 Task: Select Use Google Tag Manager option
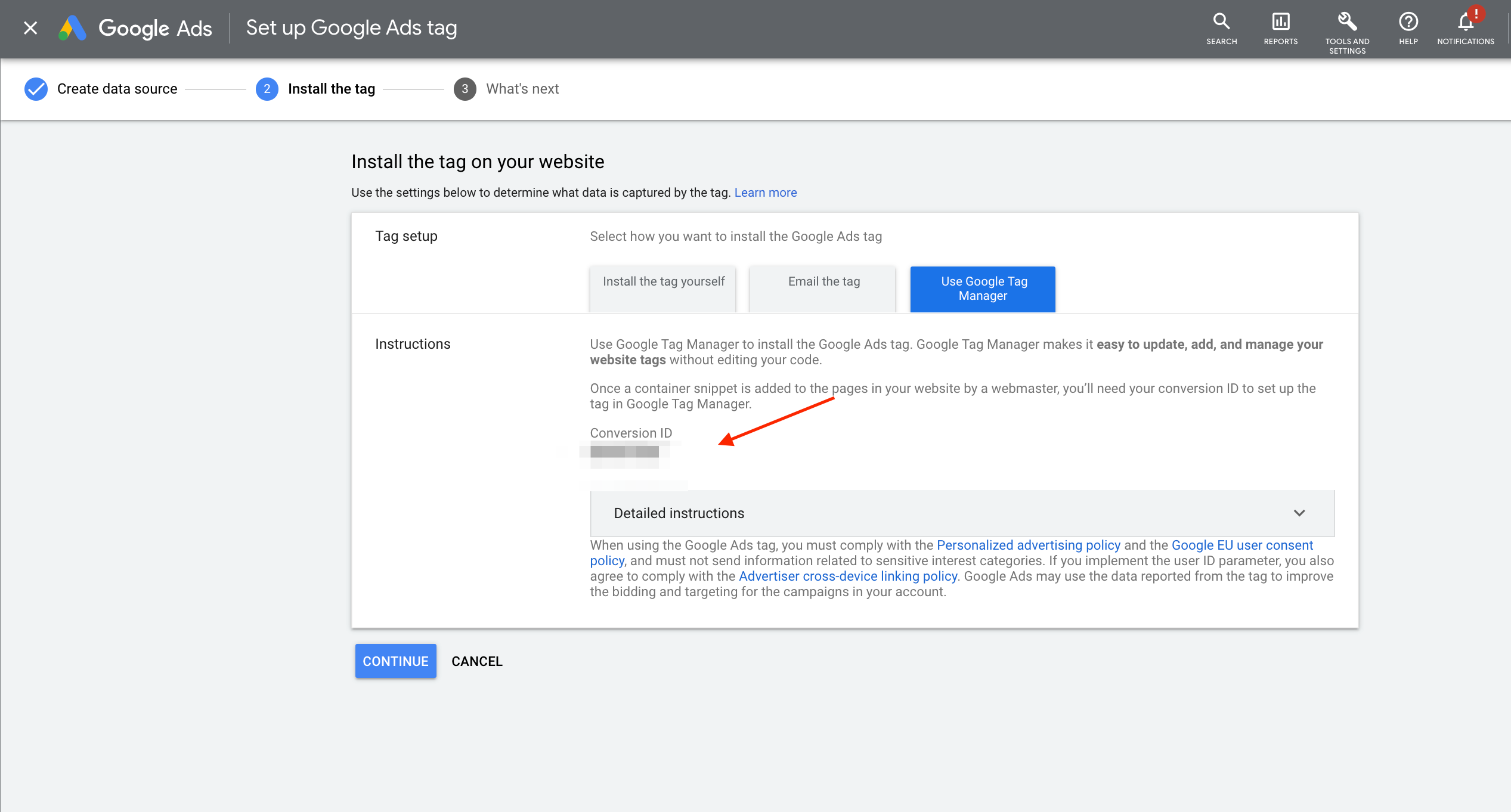(x=983, y=289)
